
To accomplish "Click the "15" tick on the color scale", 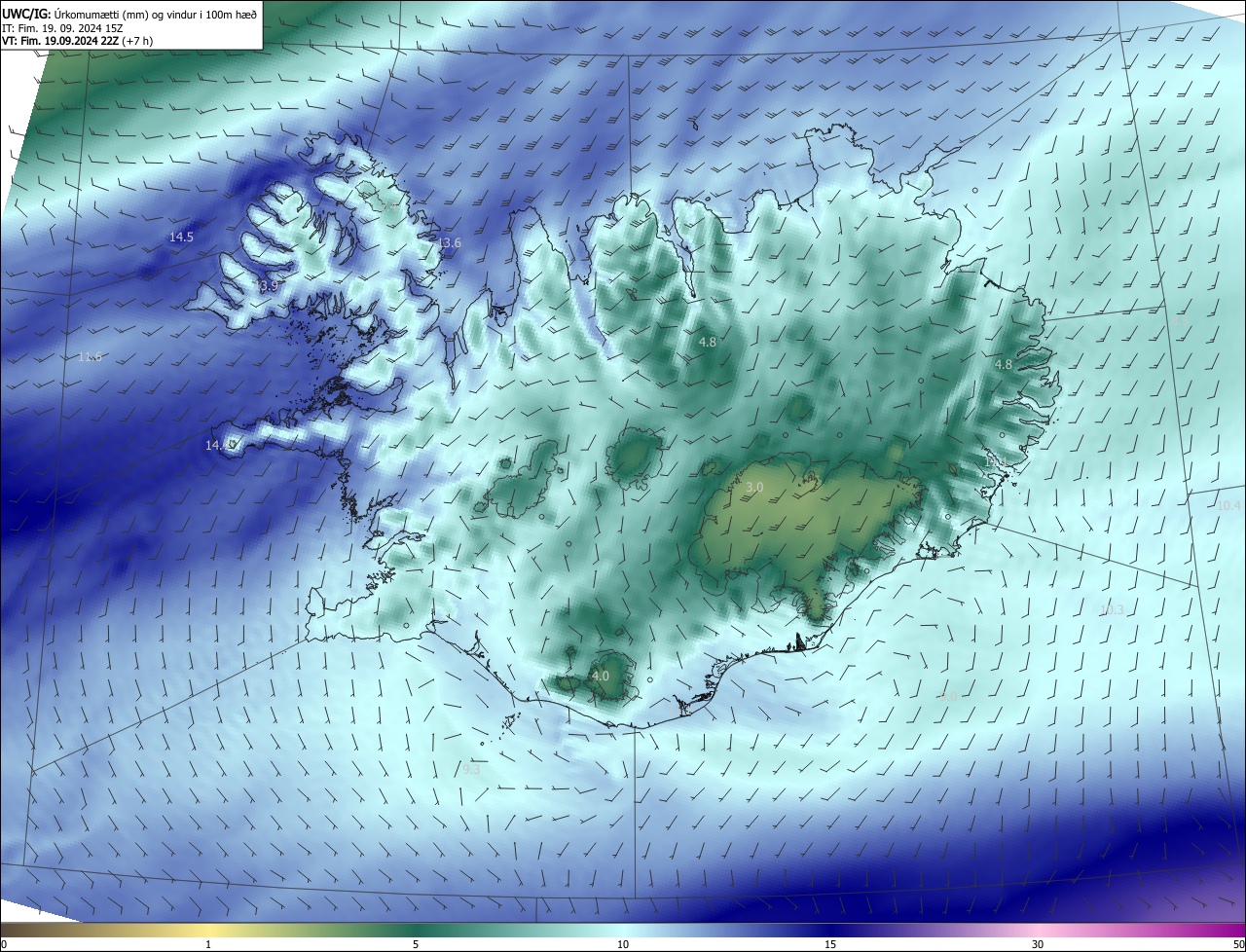I will [x=830, y=944].
